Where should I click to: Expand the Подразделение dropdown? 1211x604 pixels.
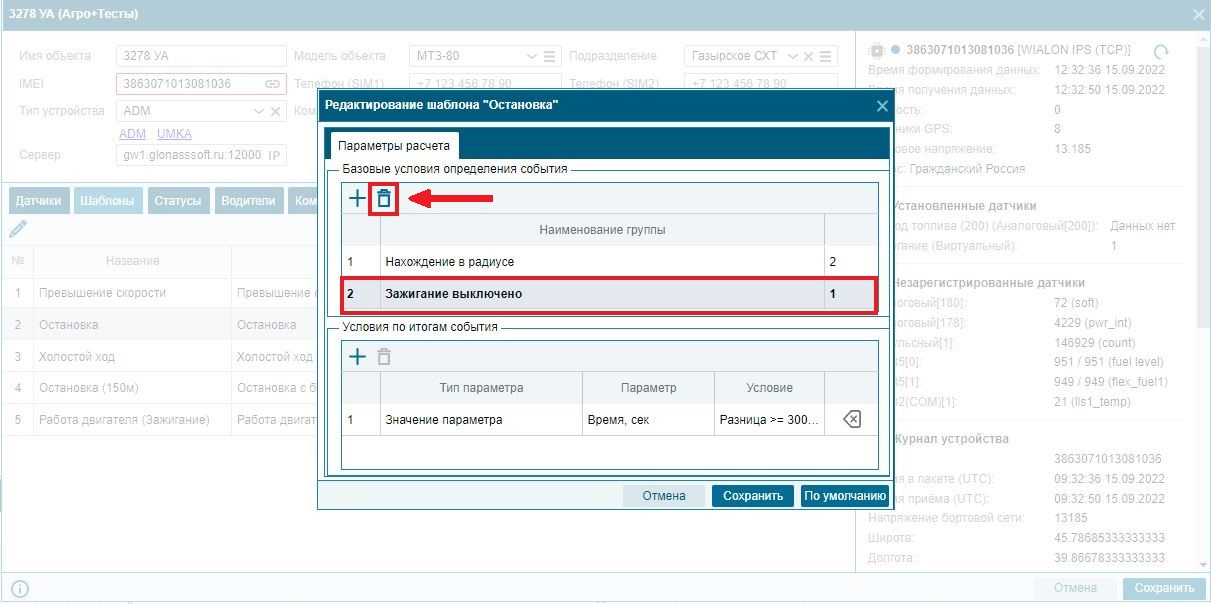(x=794, y=56)
